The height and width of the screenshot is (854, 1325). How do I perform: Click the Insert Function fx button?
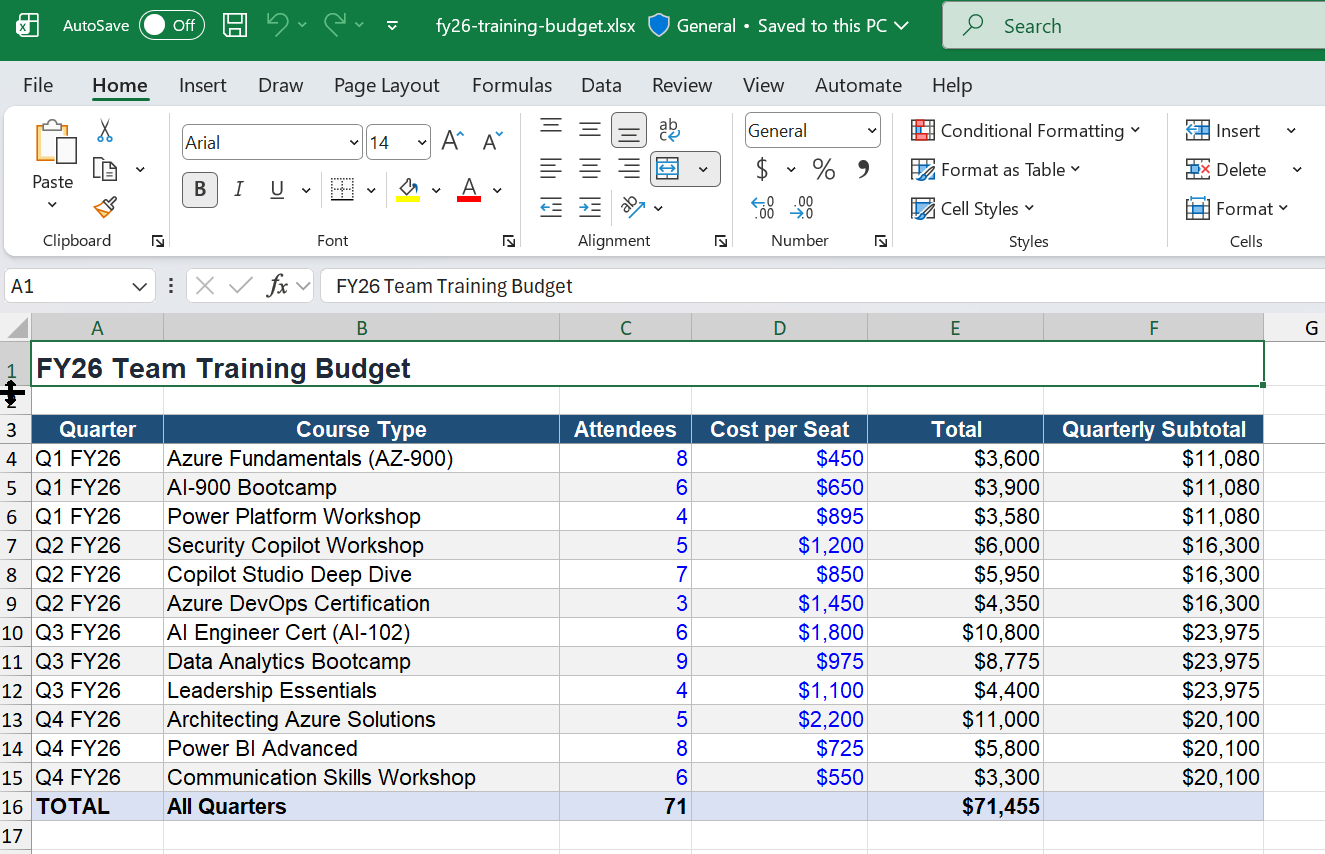(278, 287)
